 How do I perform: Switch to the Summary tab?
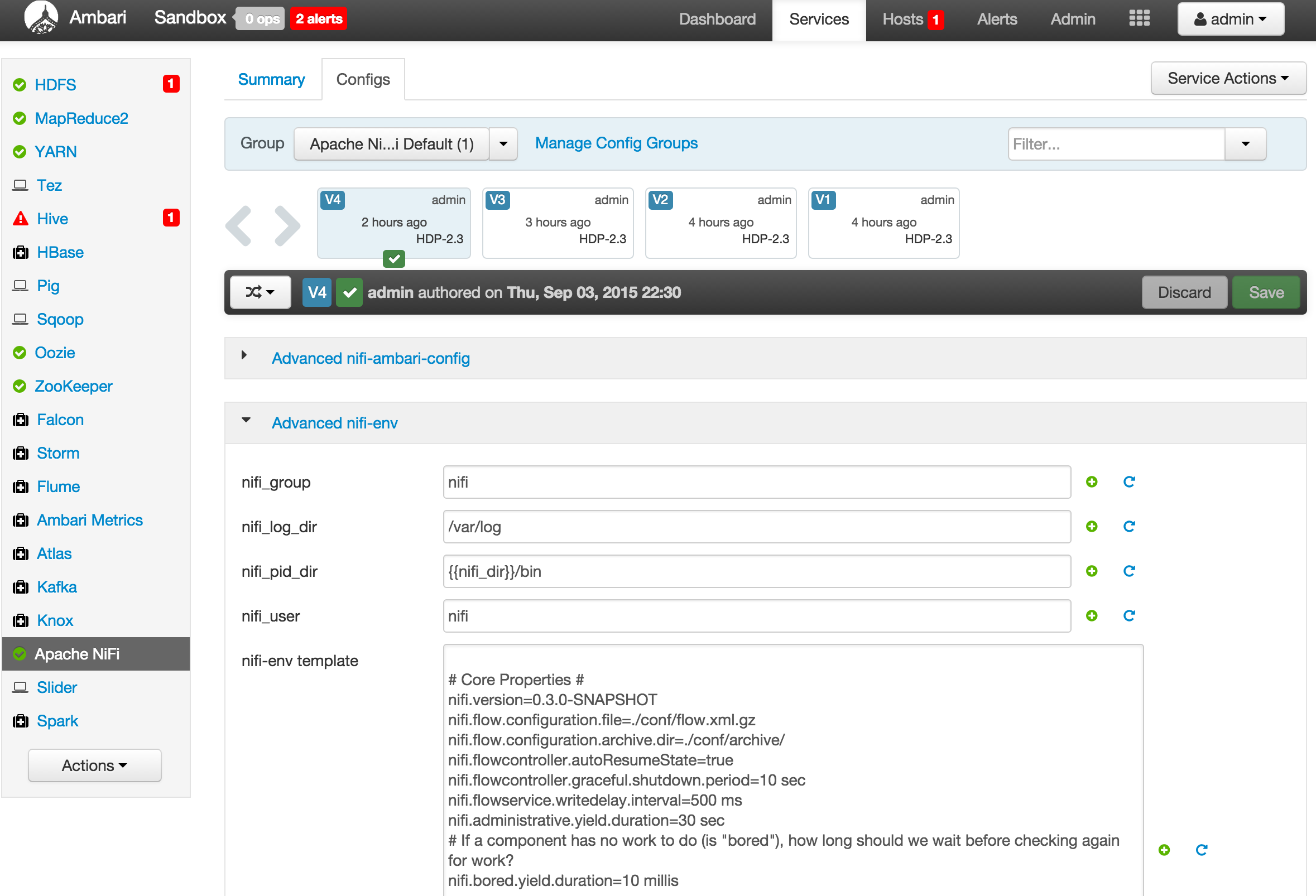coord(271,79)
